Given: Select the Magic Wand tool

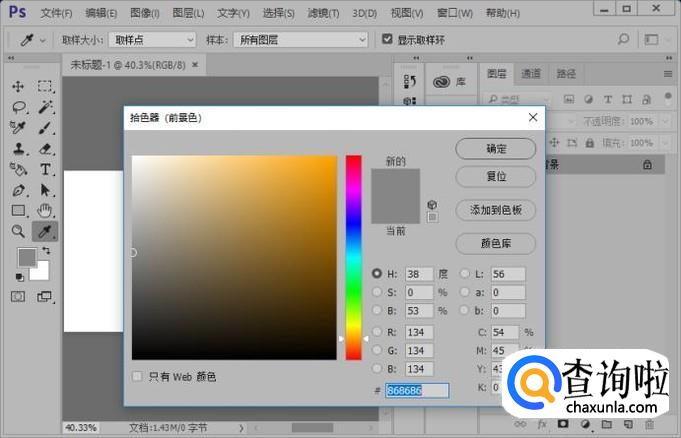Looking at the screenshot, I should [45, 108].
